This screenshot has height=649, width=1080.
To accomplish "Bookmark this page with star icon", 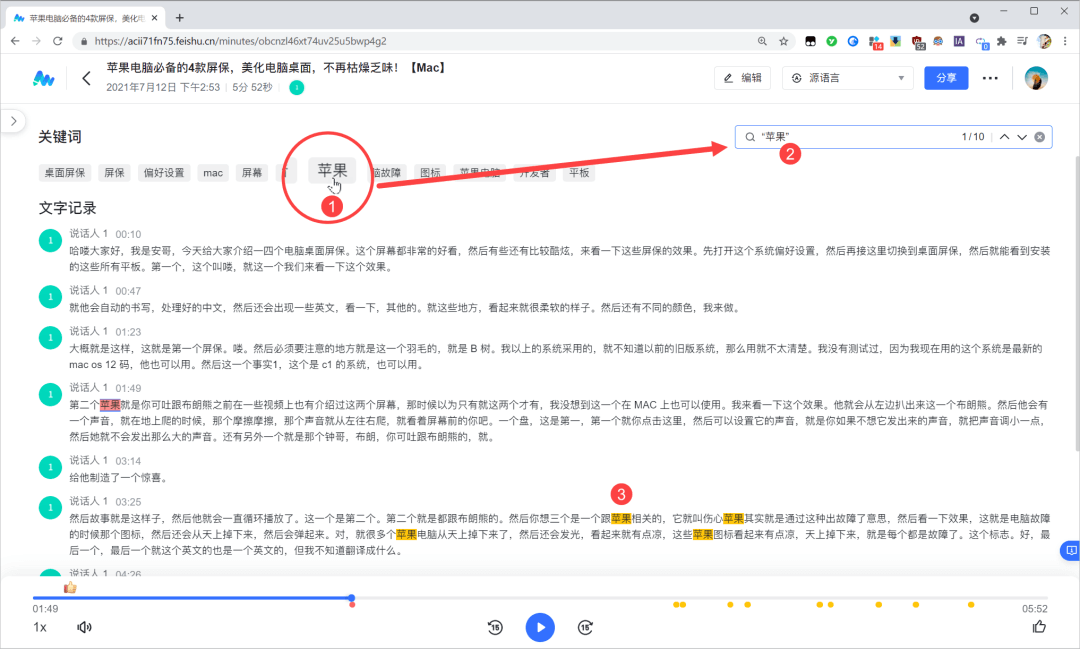I will click(783, 41).
